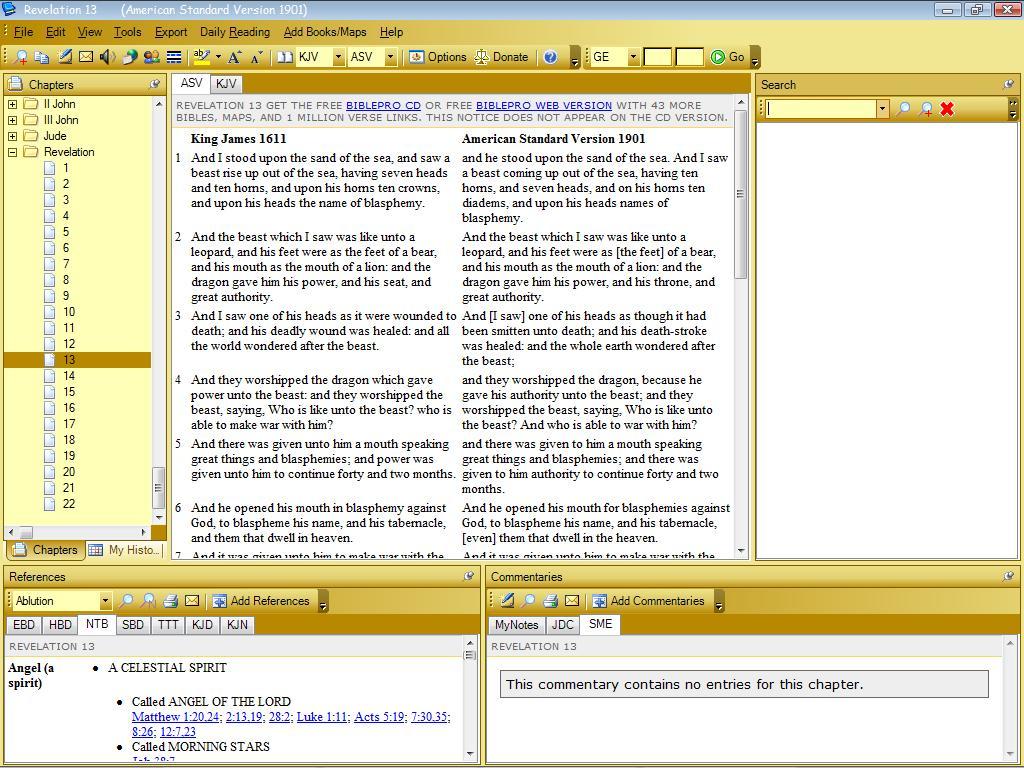The width and height of the screenshot is (1024, 768).
Task: Click the magnifier icon in References toolbar
Action: [x=126, y=601]
